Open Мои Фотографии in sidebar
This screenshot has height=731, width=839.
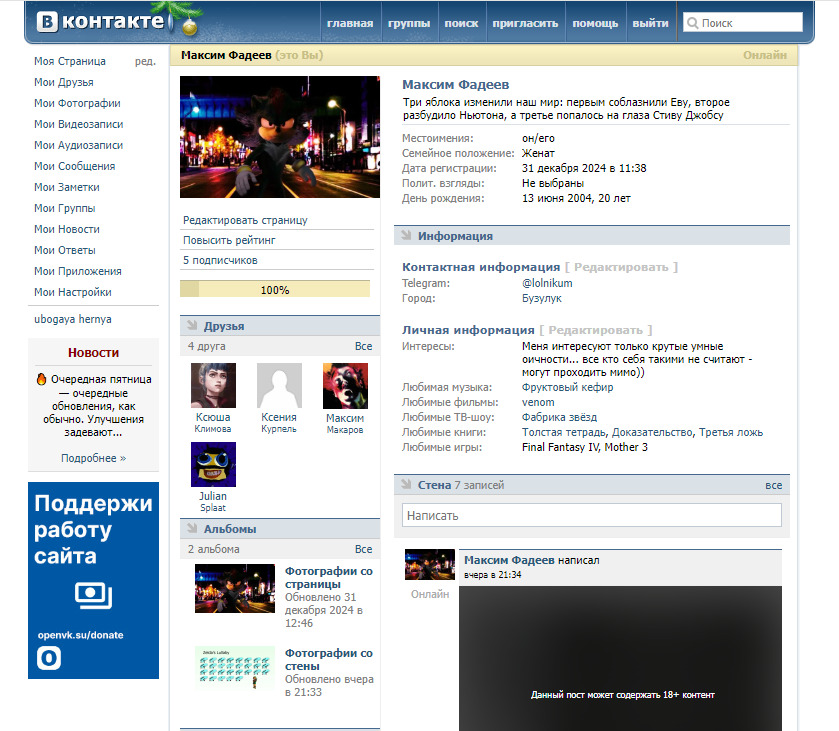[x=77, y=103]
